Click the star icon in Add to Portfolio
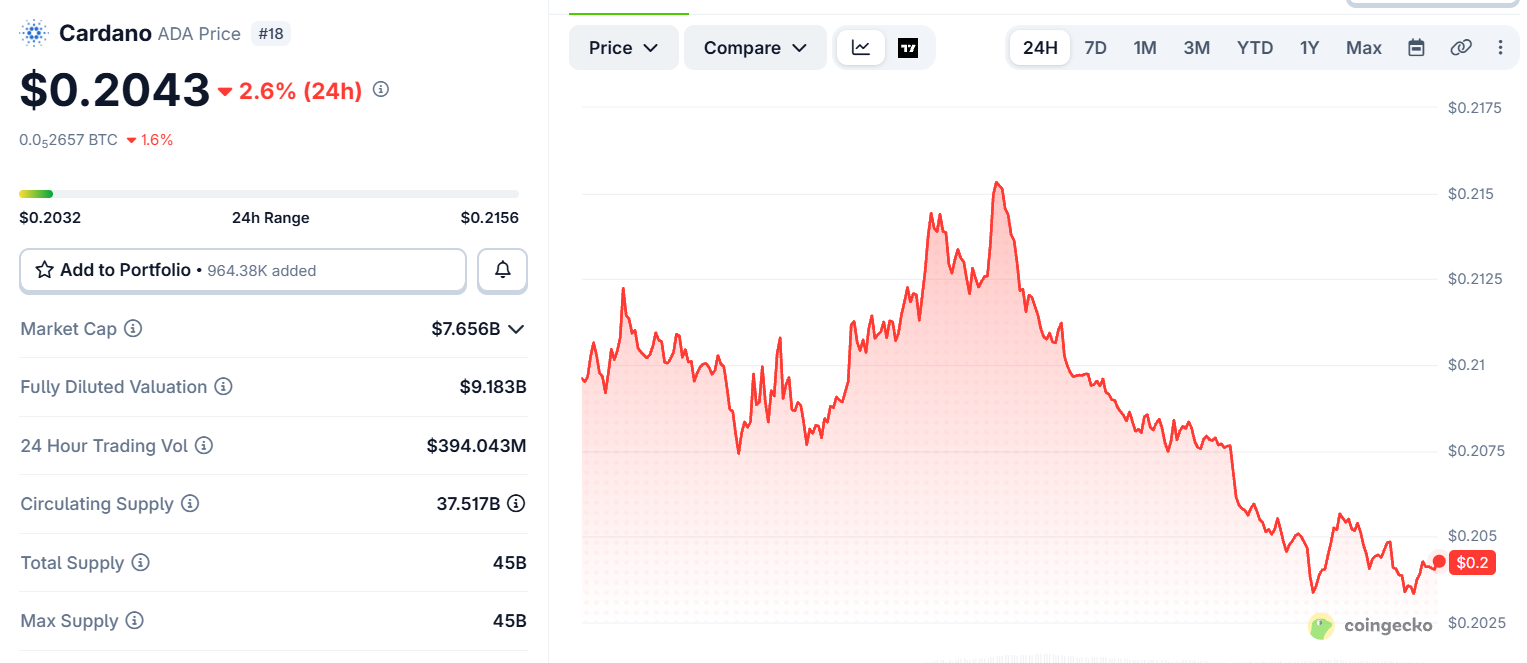Screen dimensions: 1527x663 click(x=45, y=270)
